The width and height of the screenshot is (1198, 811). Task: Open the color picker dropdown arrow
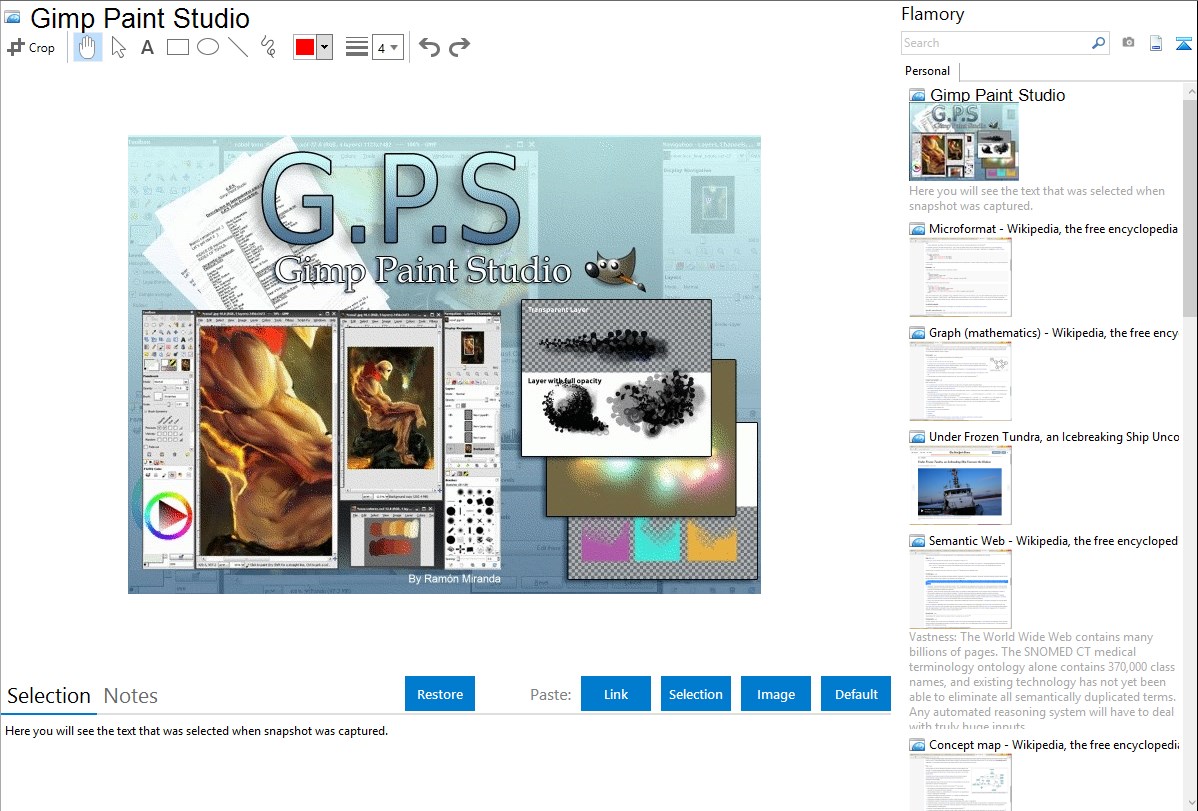[325, 47]
